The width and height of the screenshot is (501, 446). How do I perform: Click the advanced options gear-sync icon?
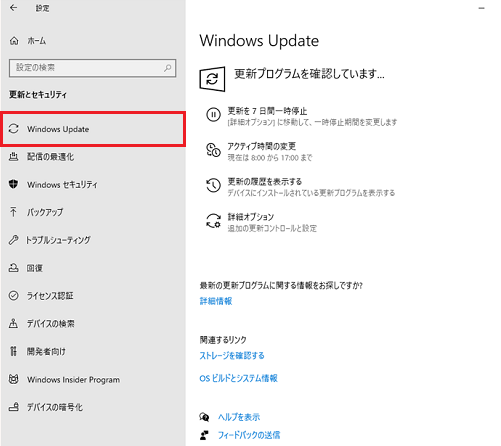point(213,221)
